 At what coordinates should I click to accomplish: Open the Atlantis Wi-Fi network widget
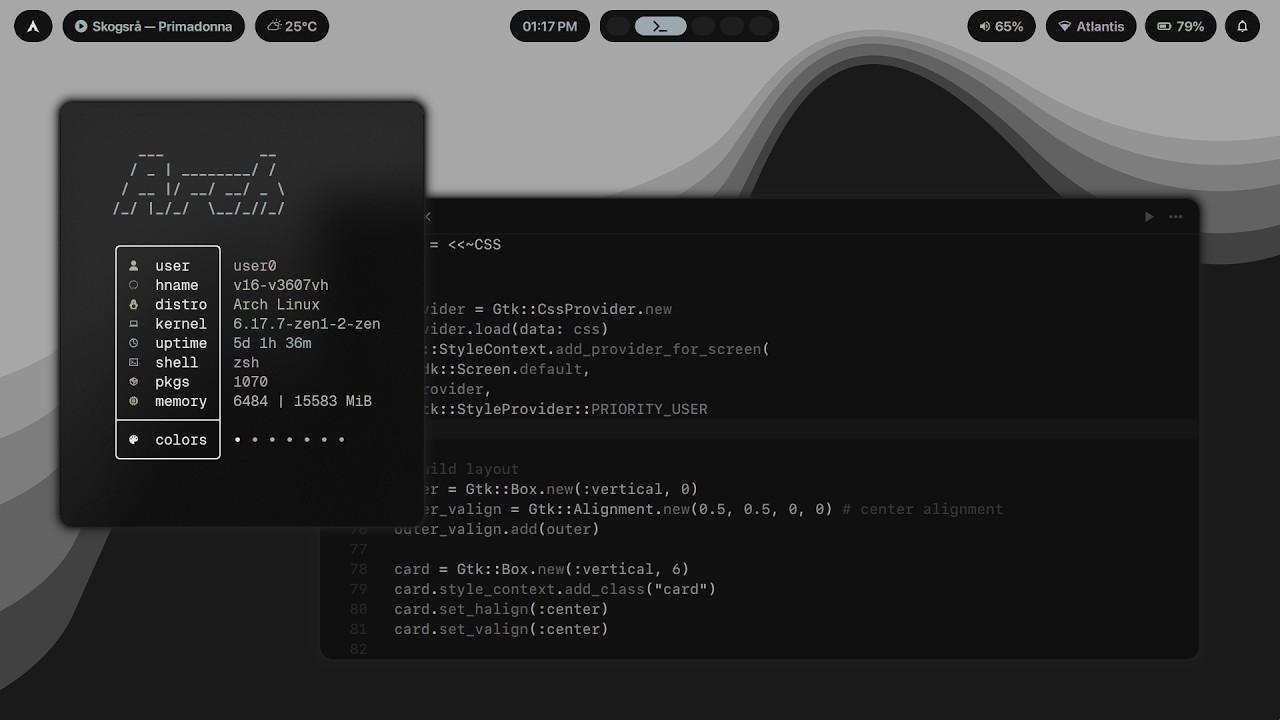[1090, 26]
